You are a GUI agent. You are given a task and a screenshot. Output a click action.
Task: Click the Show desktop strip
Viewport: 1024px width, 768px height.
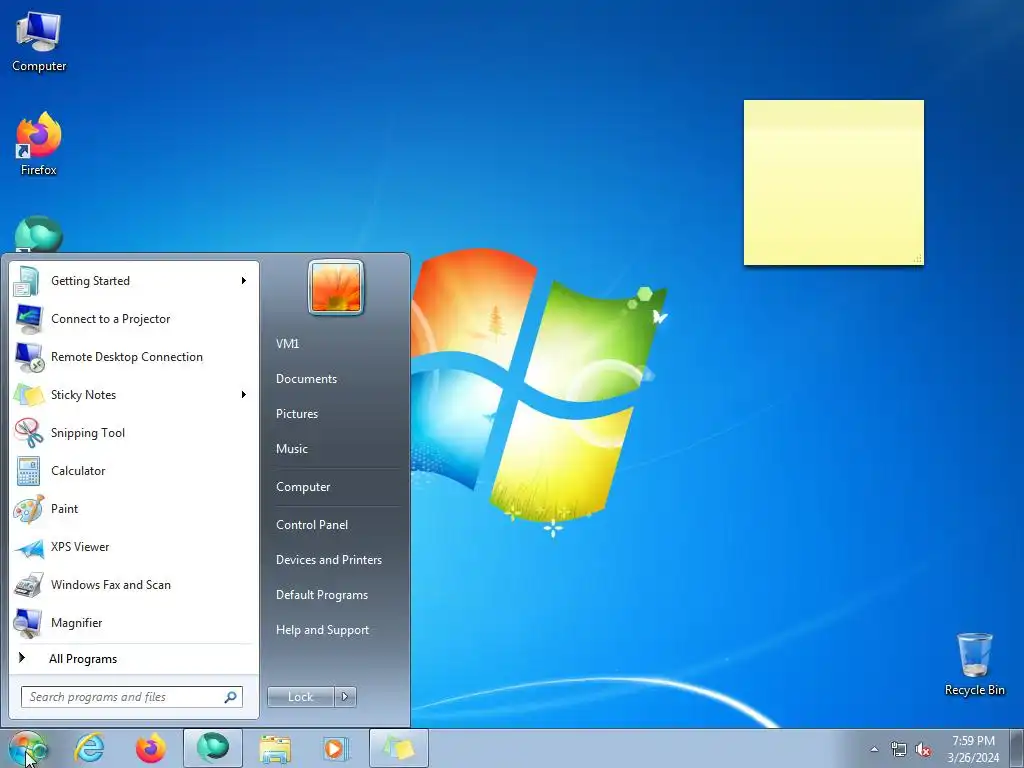coord(1016,749)
